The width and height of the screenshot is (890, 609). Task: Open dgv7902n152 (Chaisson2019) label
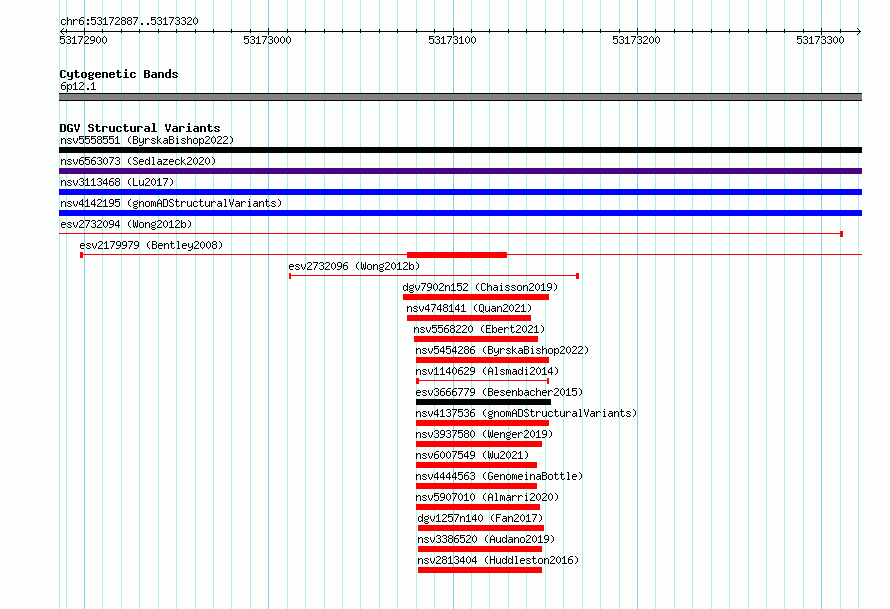pyautogui.click(x=480, y=287)
